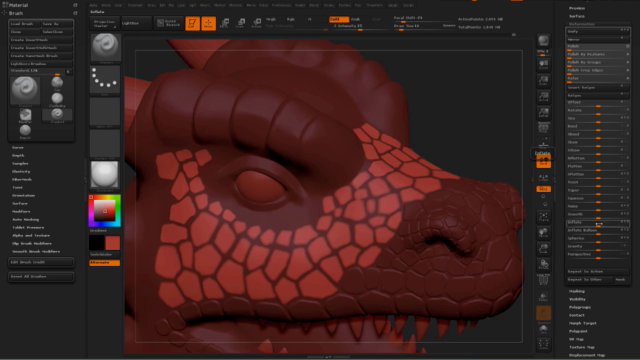Select the MaskPen brush icon
Viewport: 640px width, 360px height.
pos(25,116)
